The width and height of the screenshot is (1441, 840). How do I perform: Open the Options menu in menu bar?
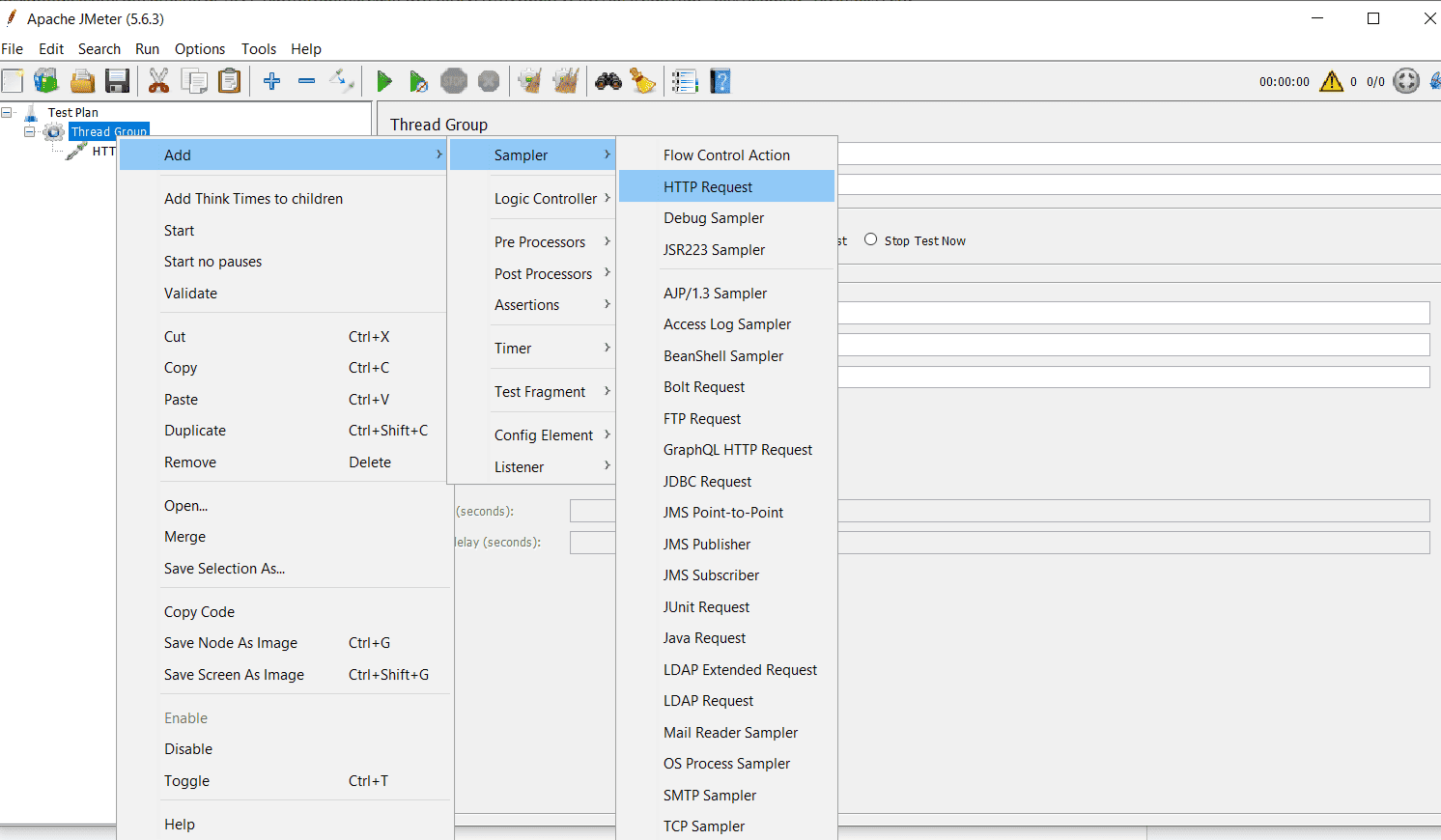(199, 49)
